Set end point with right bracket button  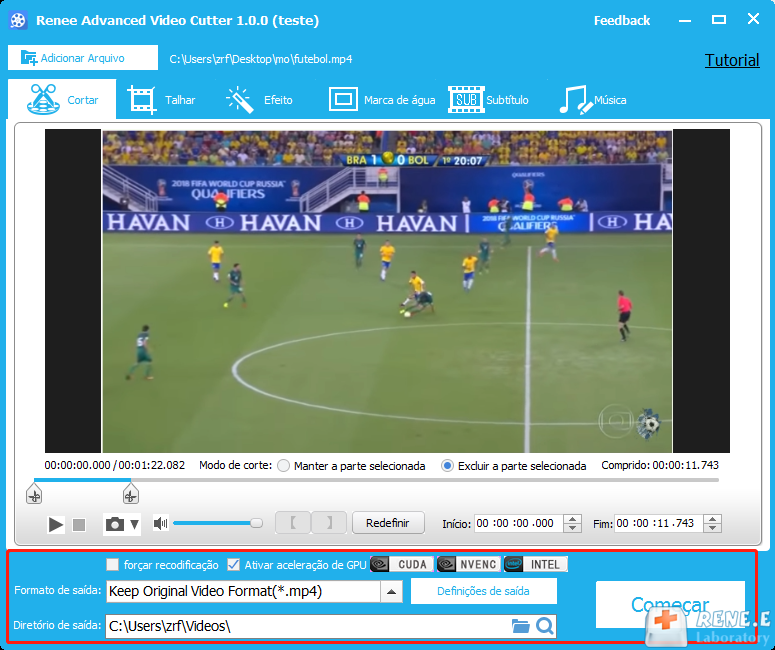(329, 522)
